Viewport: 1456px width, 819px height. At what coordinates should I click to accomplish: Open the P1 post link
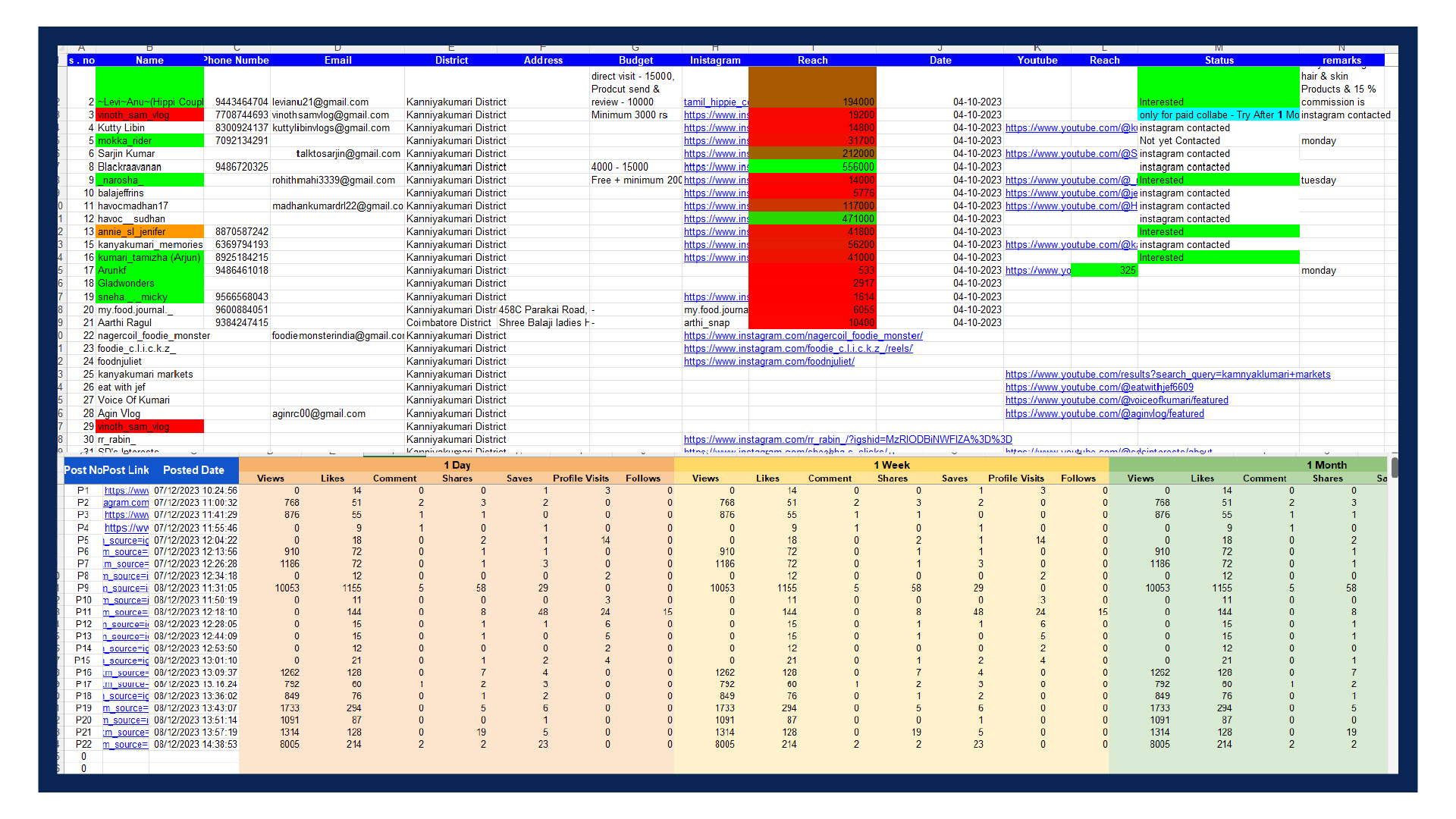pos(127,491)
